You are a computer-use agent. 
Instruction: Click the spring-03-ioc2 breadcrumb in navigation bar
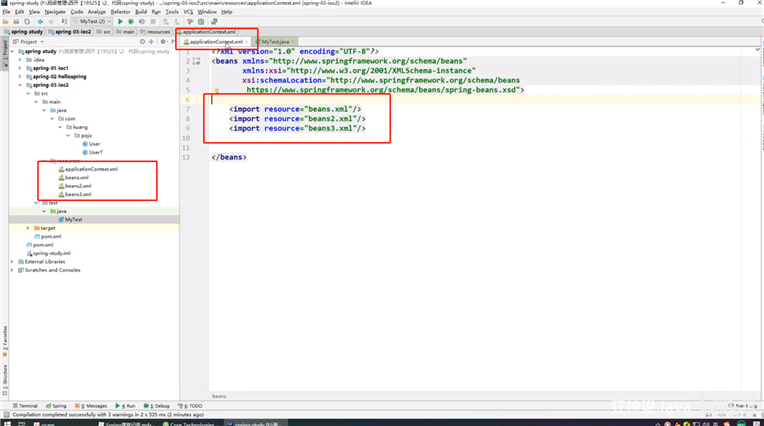pos(70,32)
